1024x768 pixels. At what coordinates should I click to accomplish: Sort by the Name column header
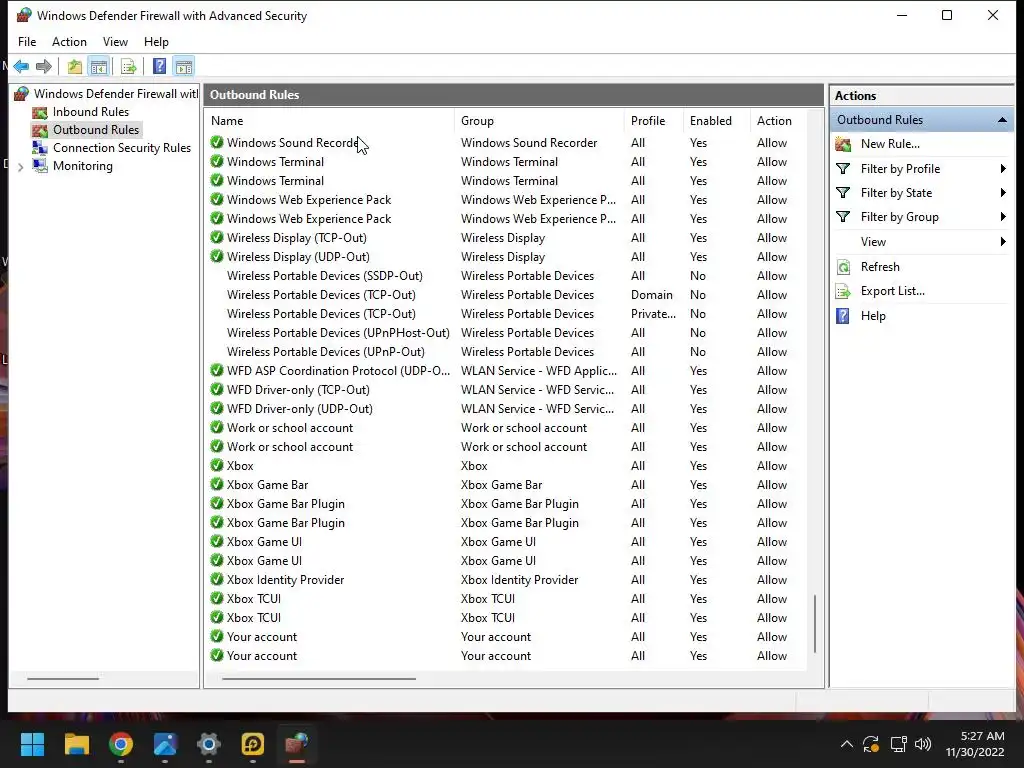[330, 121]
